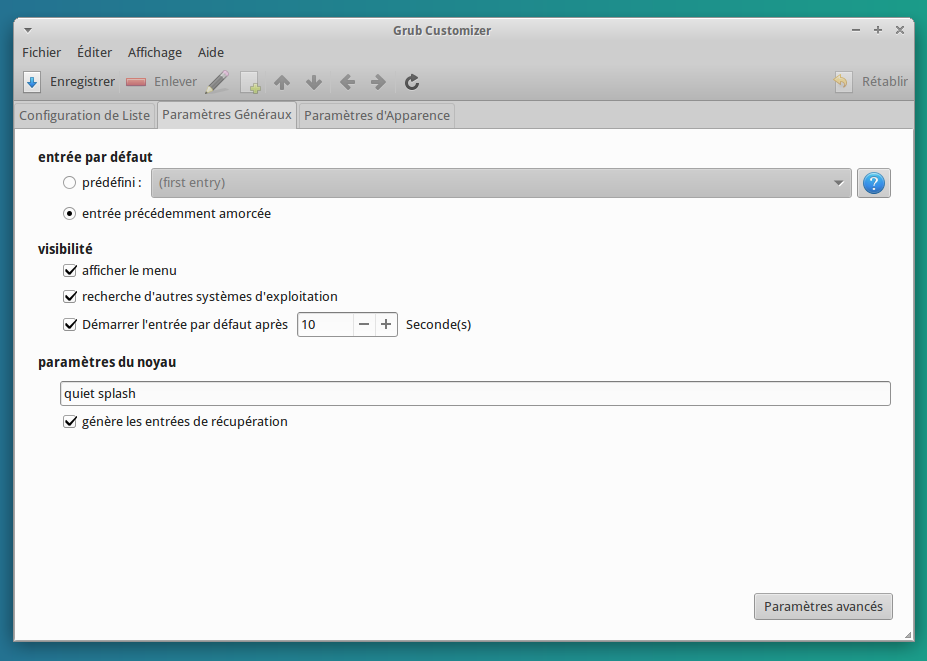
Task: Click the right arrow toolbar icon
Action: [378, 82]
